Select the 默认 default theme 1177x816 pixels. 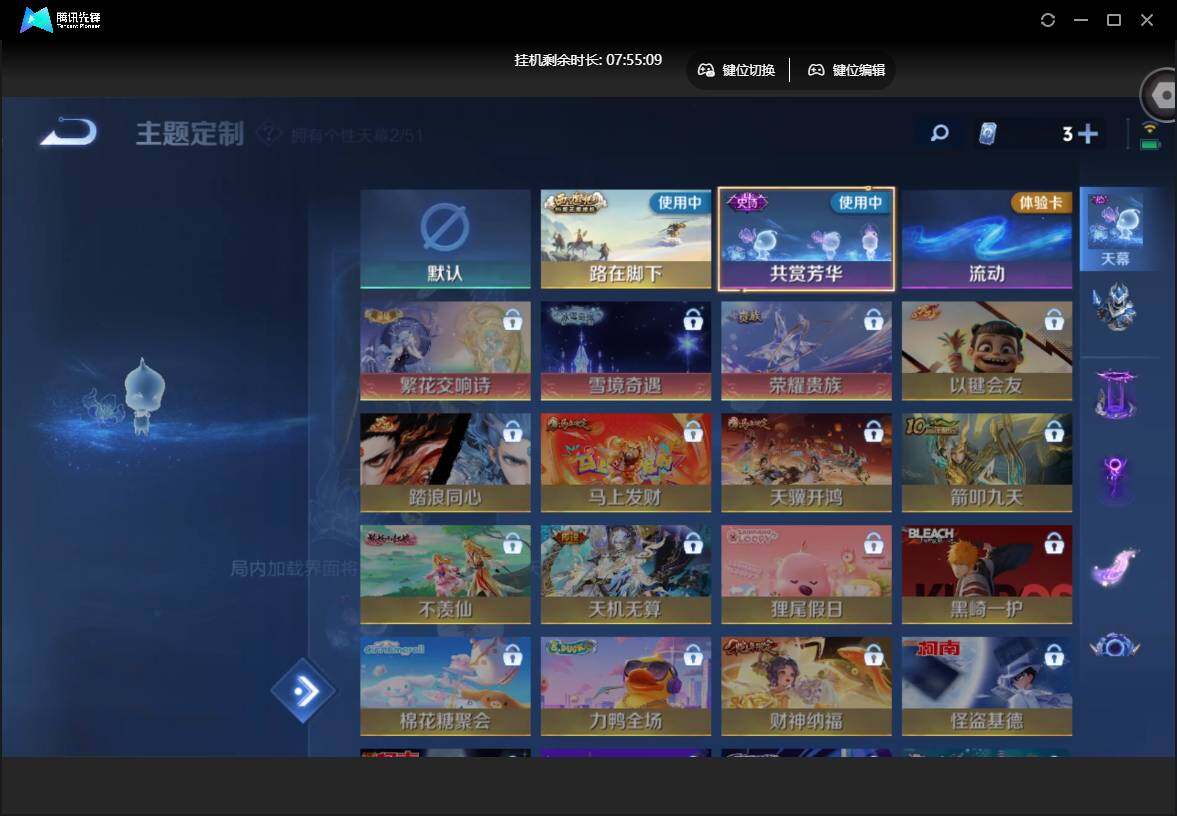[445, 239]
